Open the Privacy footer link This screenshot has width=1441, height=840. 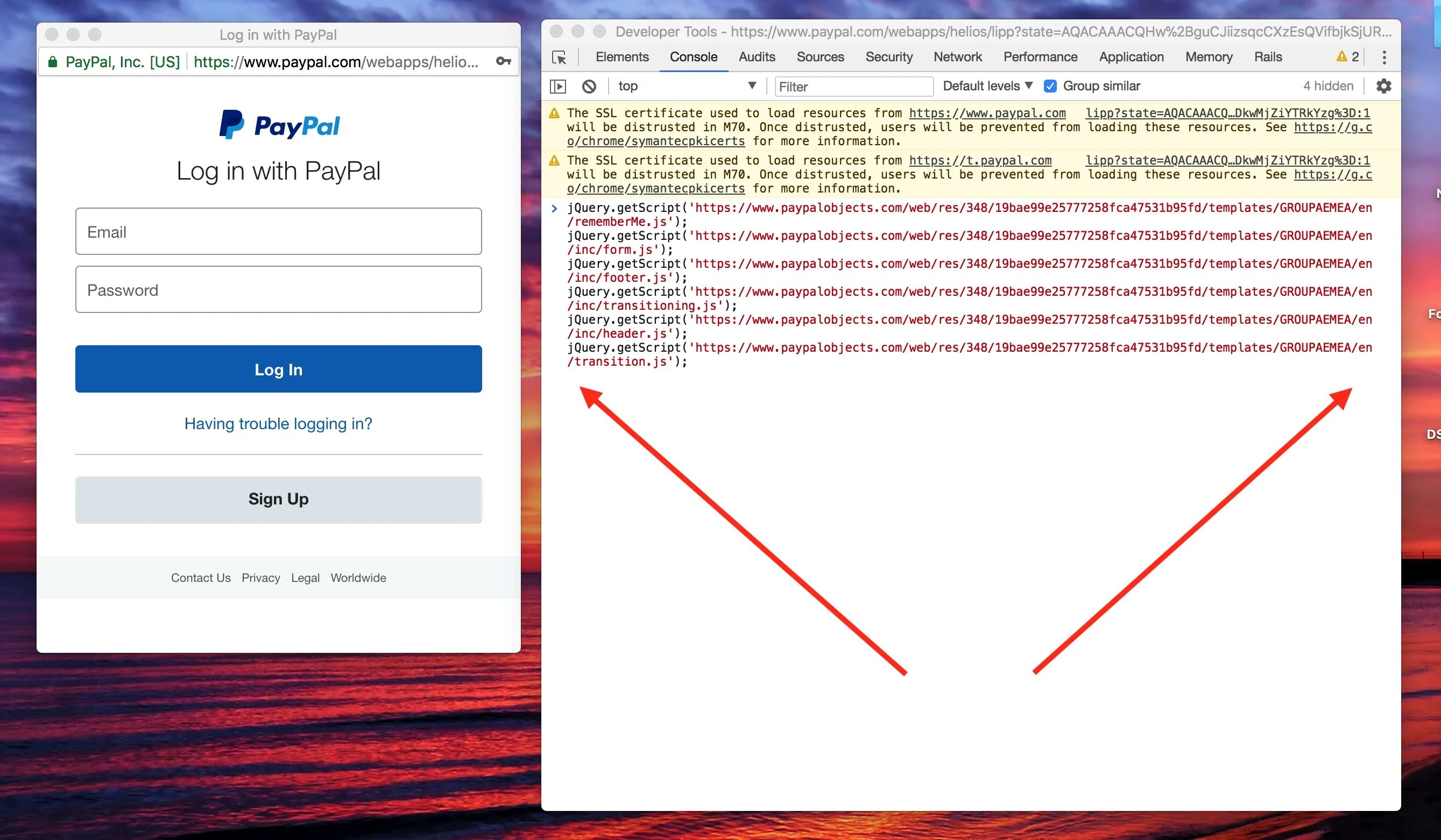[x=261, y=578]
